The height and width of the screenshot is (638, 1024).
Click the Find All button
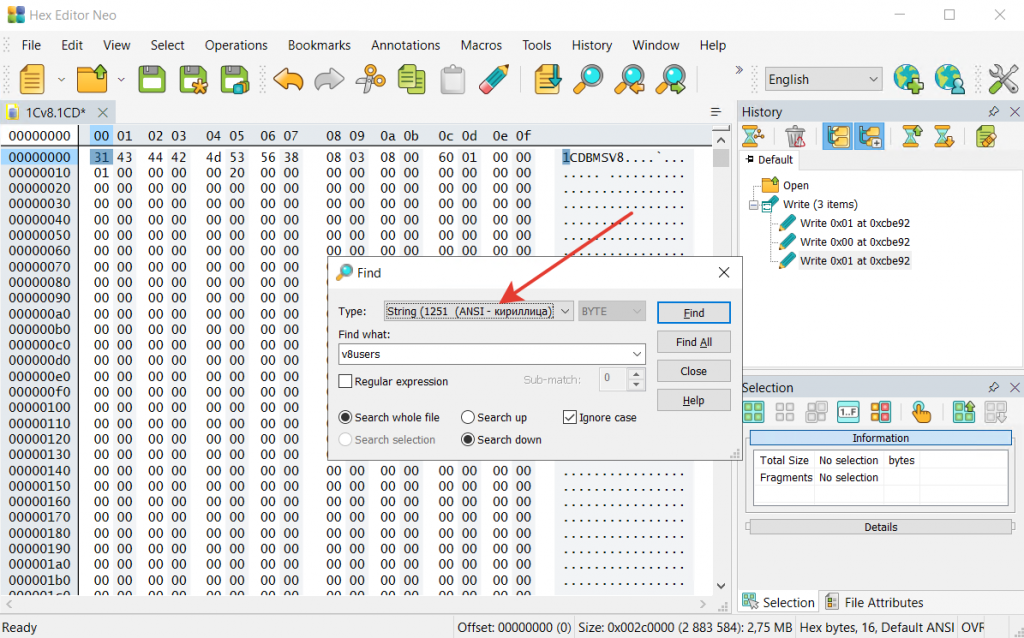click(694, 342)
